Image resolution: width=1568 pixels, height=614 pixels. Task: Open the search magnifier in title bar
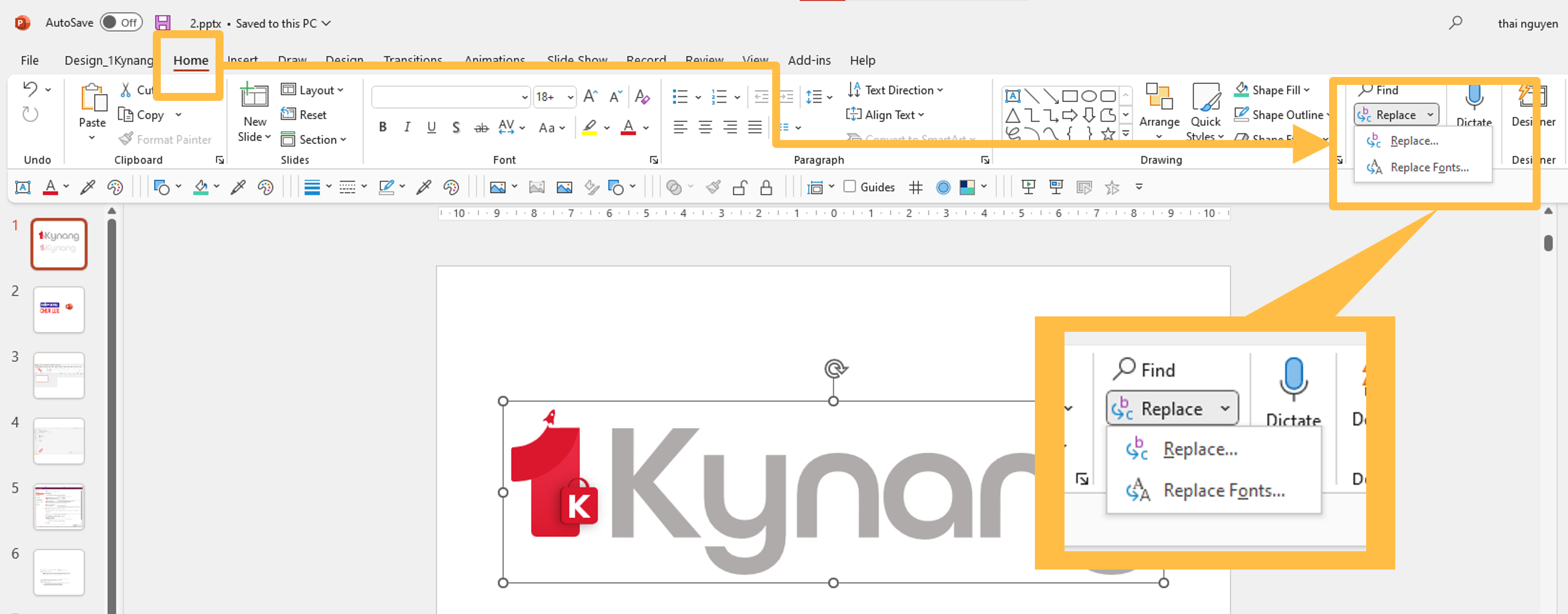(x=1456, y=23)
